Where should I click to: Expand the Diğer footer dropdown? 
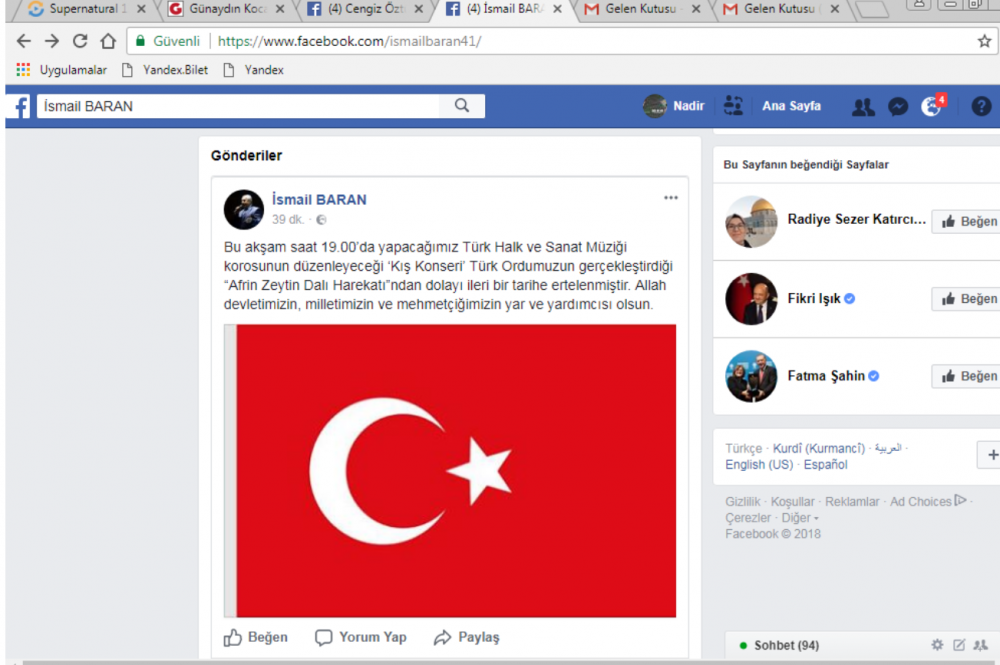(800, 518)
